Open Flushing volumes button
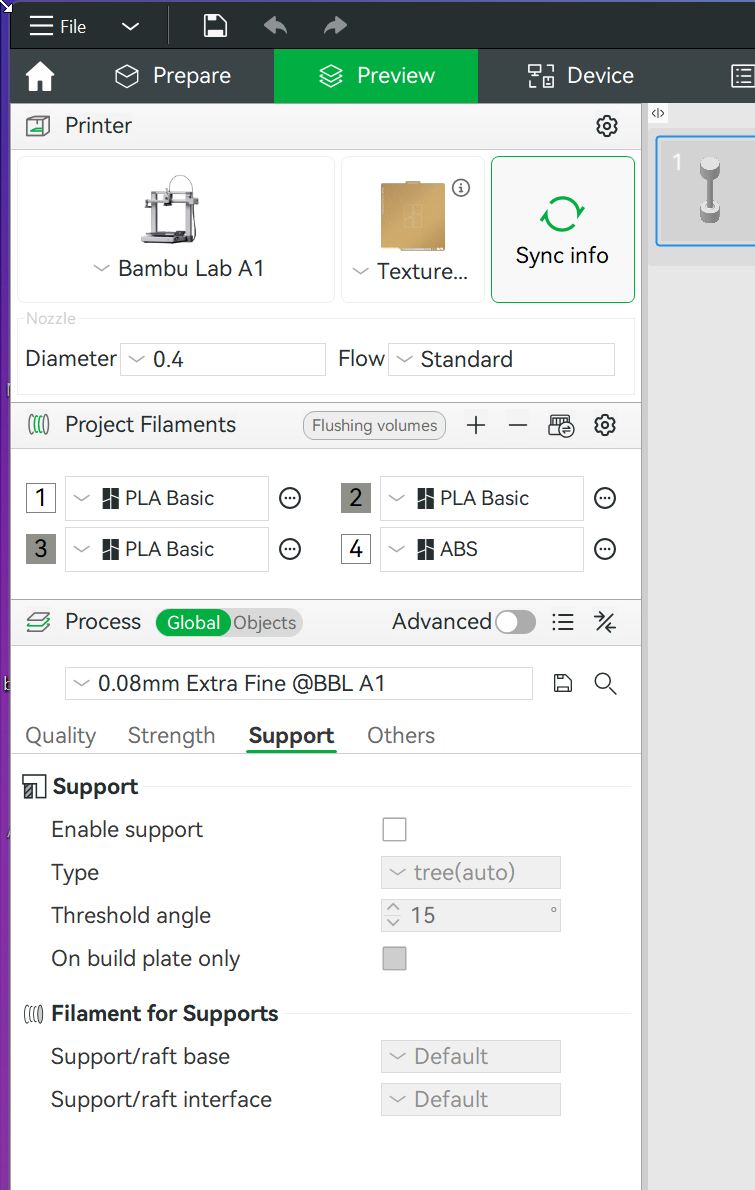This screenshot has width=755, height=1190. click(x=374, y=426)
